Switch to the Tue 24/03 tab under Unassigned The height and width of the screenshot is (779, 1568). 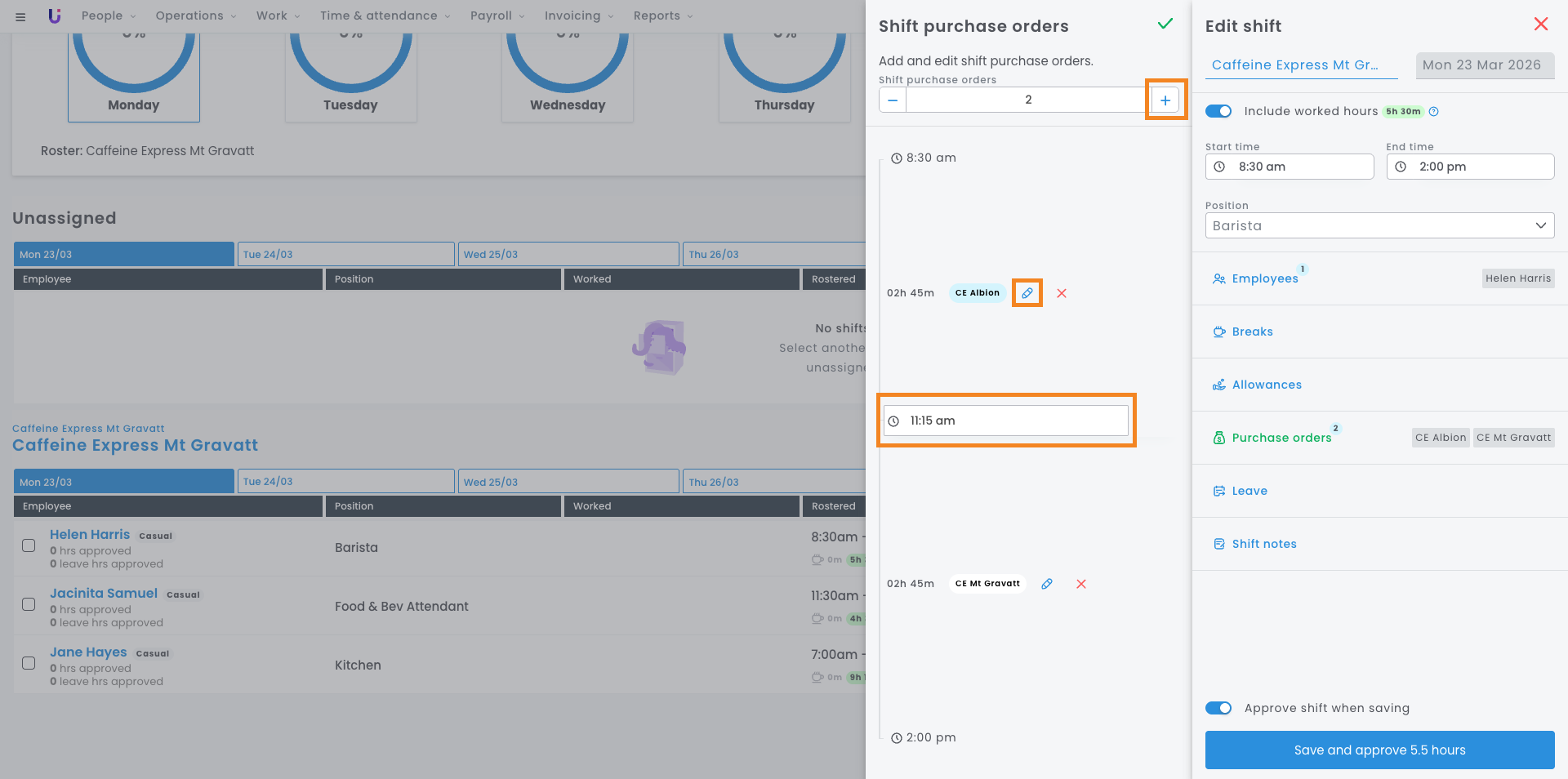click(345, 254)
